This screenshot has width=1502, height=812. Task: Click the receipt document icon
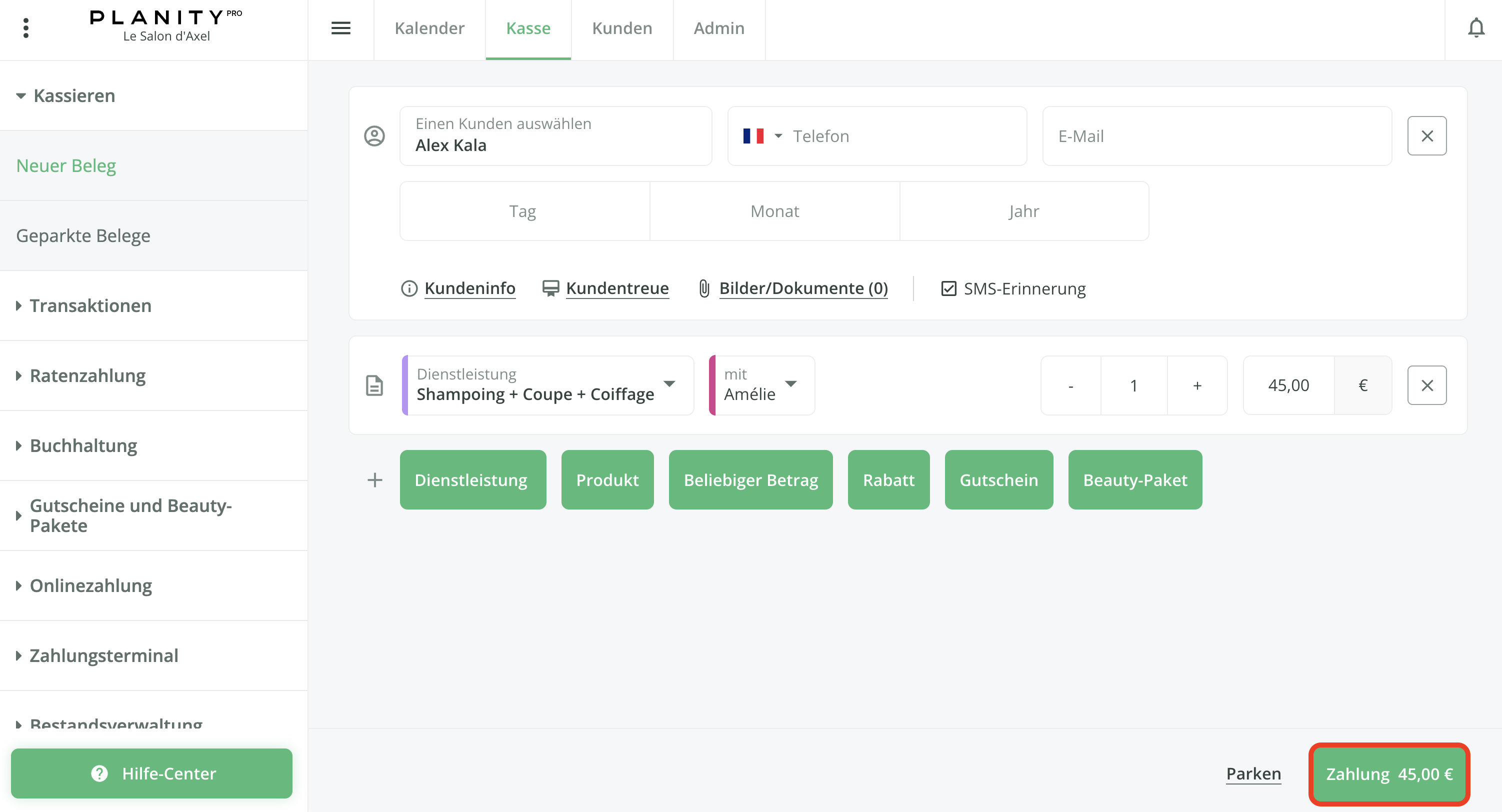tap(374, 385)
